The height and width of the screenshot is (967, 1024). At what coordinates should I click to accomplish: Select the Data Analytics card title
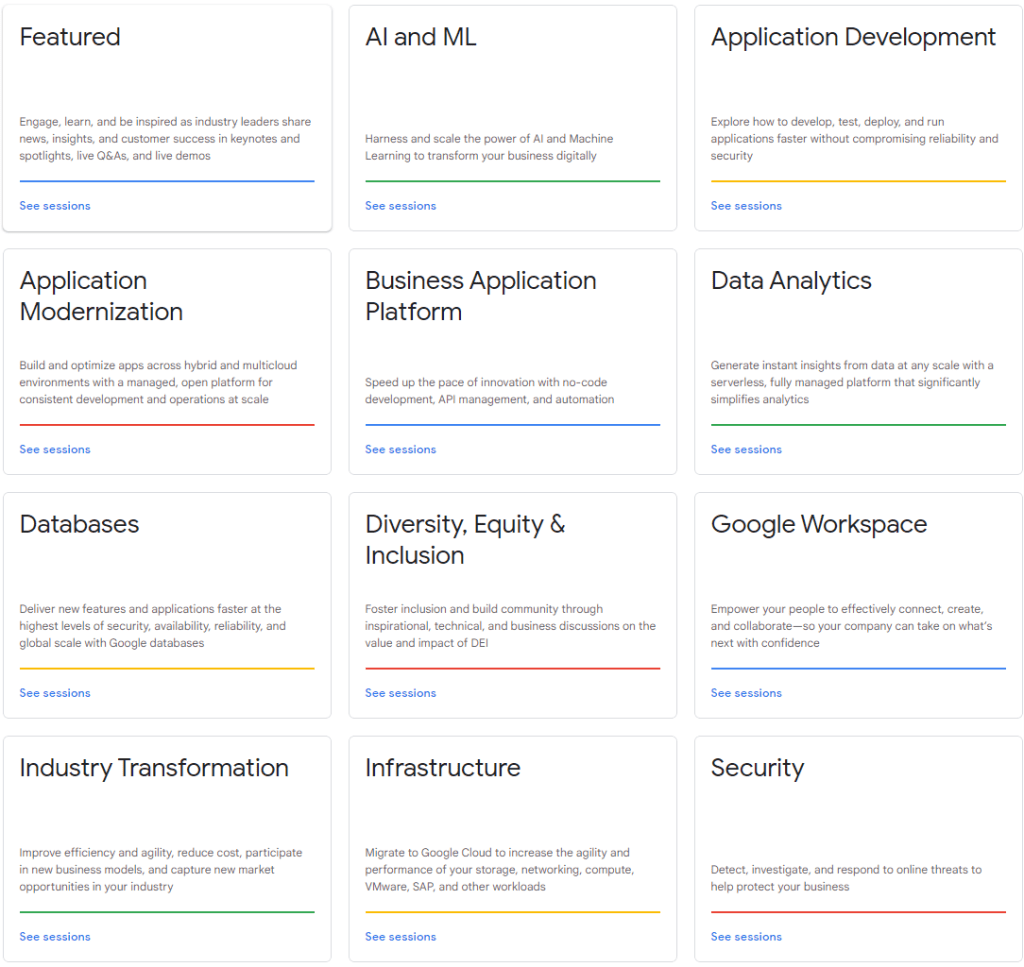point(791,281)
